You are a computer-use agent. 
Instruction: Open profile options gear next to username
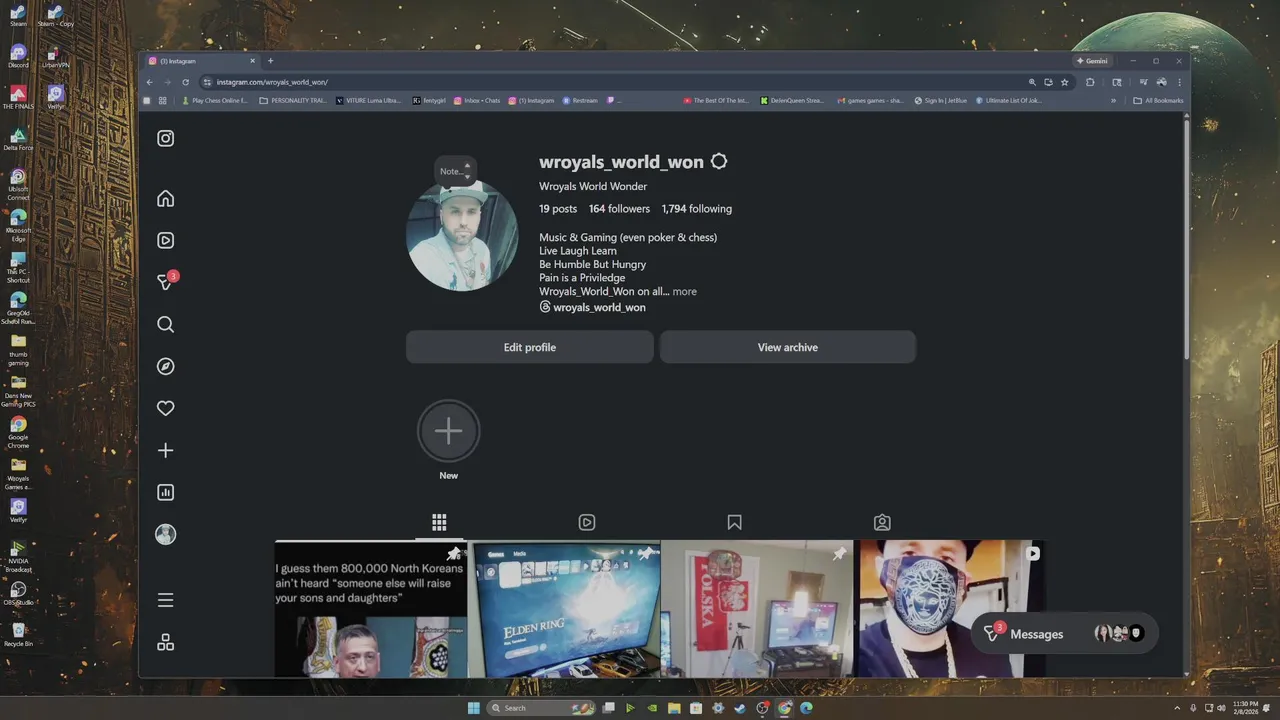(719, 161)
